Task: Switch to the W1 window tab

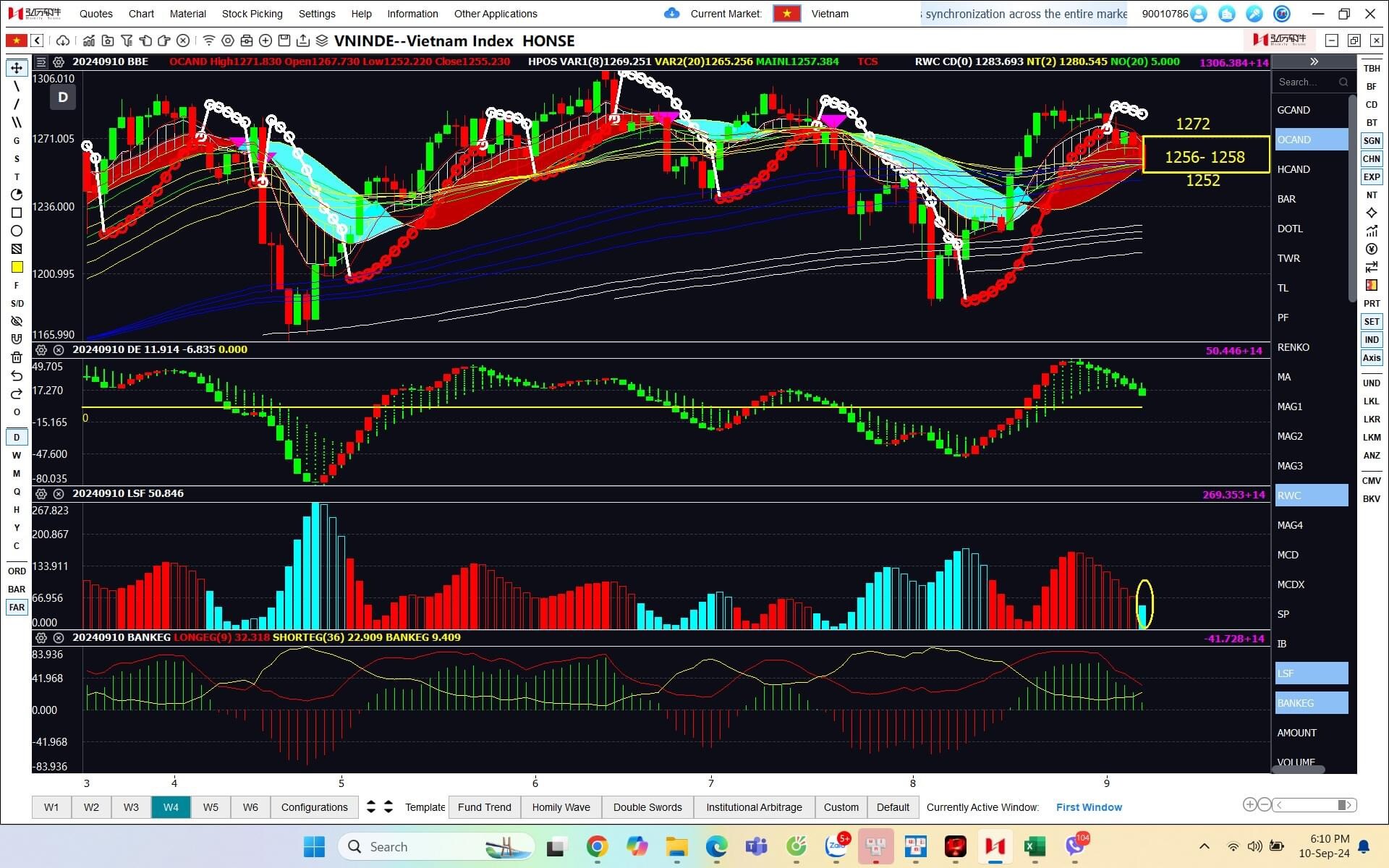Action: click(51, 807)
